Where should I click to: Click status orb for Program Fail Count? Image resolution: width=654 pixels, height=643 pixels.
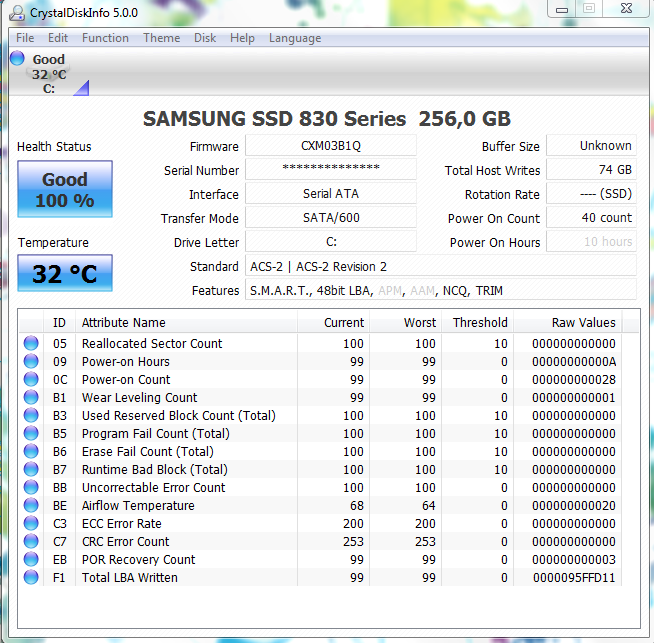click(31, 433)
